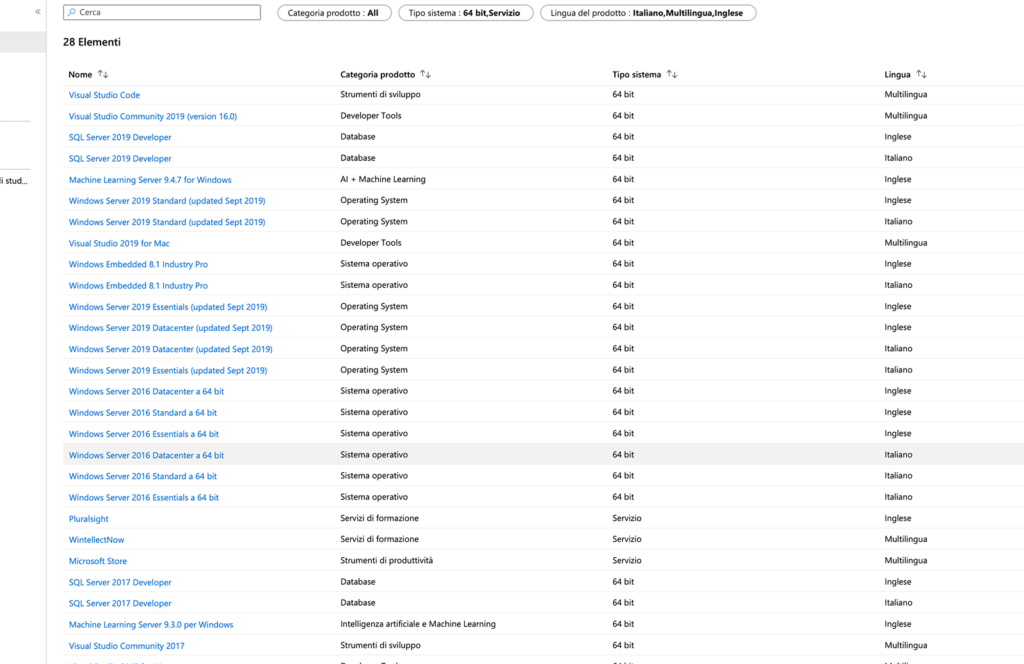The height and width of the screenshot is (664, 1024).
Task: Open Windows Server 2019 Essentials Inglese entry
Action: click(168, 307)
